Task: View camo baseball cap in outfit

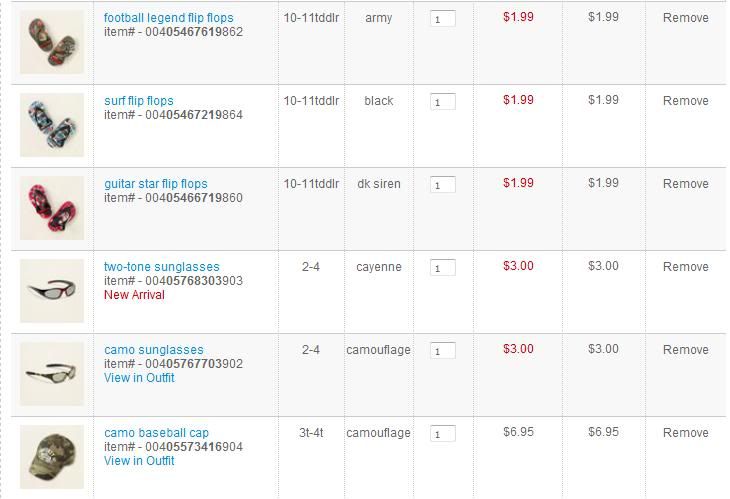Action: point(139,460)
